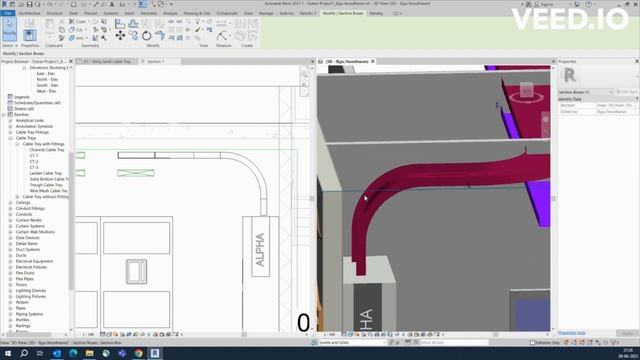The height and width of the screenshot is (360, 640).
Task: Select the Wire Mesh Cable Tray type
Action: click(x=48, y=191)
